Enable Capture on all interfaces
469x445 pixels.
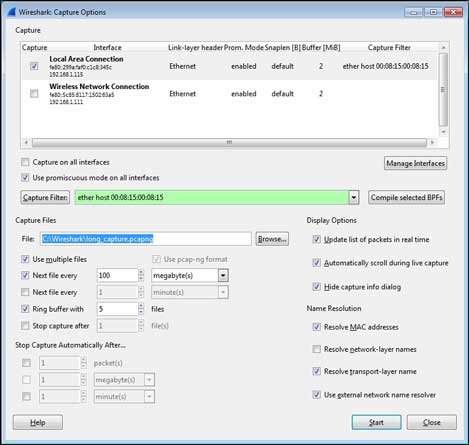tap(25, 162)
